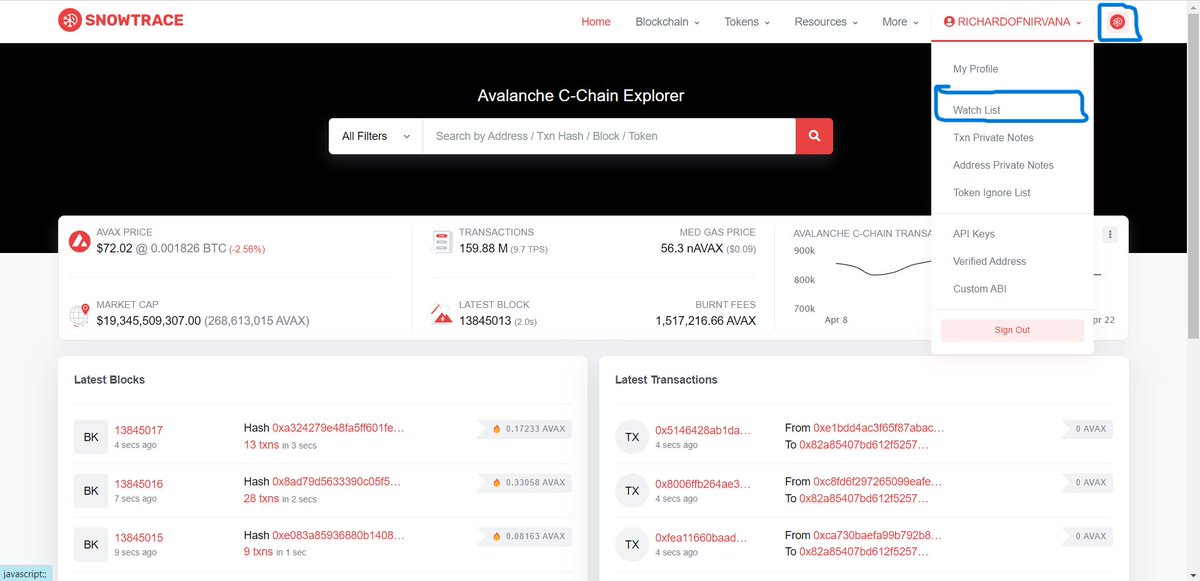
Task: Click the Latest Block gauge icon
Action: (442, 314)
